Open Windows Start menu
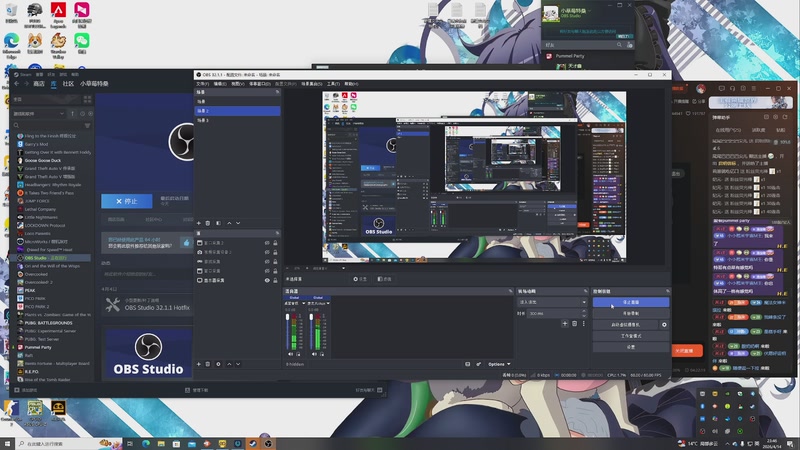 (x=7, y=444)
